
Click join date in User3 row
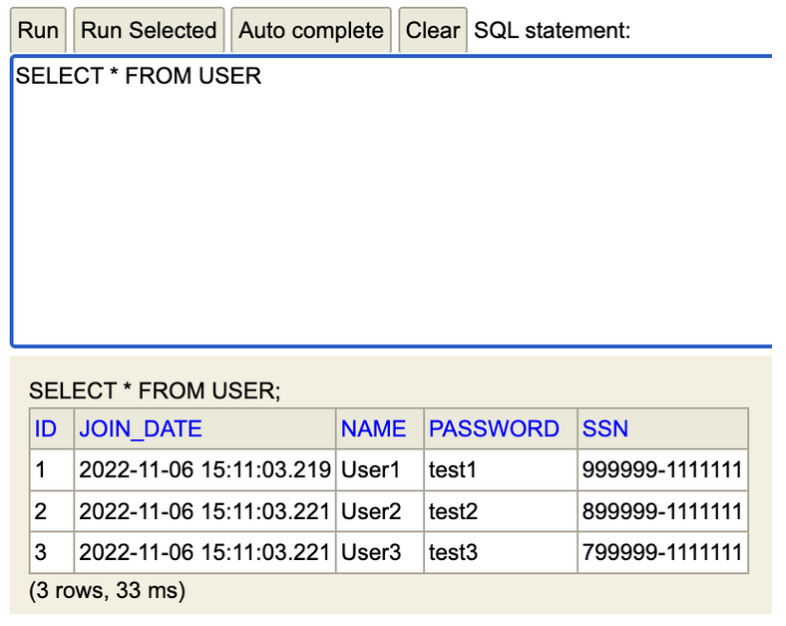205,553
